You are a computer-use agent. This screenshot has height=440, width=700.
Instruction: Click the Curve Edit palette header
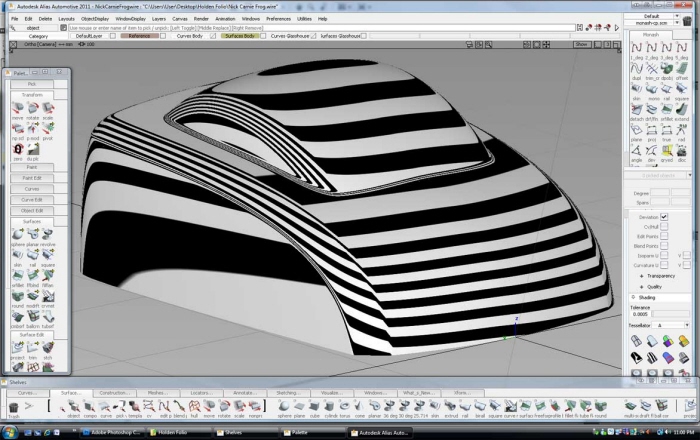pyautogui.click(x=32, y=199)
